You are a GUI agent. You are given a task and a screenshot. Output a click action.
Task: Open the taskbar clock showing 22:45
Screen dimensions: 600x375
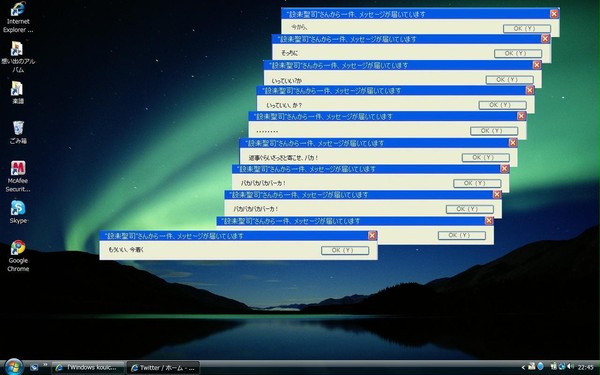click(x=585, y=367)
